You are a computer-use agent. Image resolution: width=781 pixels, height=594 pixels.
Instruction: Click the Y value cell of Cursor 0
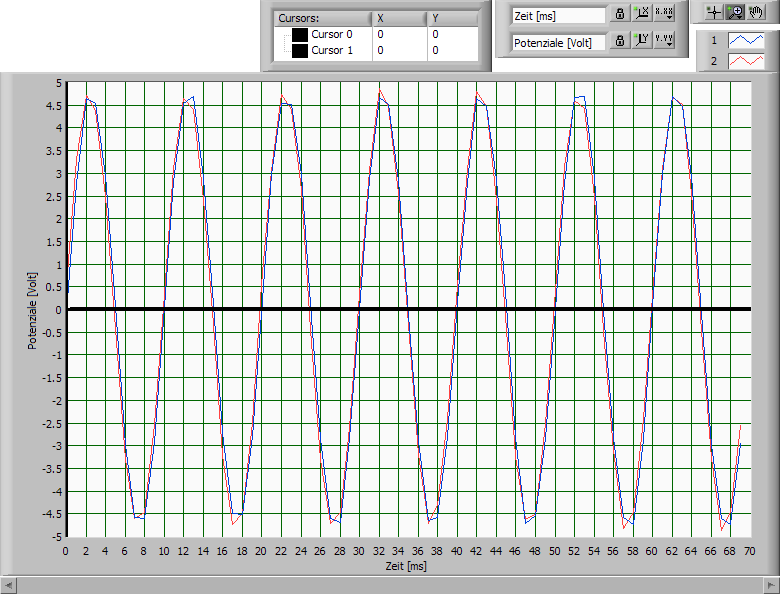pyautogui.click(x=453, y=34)
